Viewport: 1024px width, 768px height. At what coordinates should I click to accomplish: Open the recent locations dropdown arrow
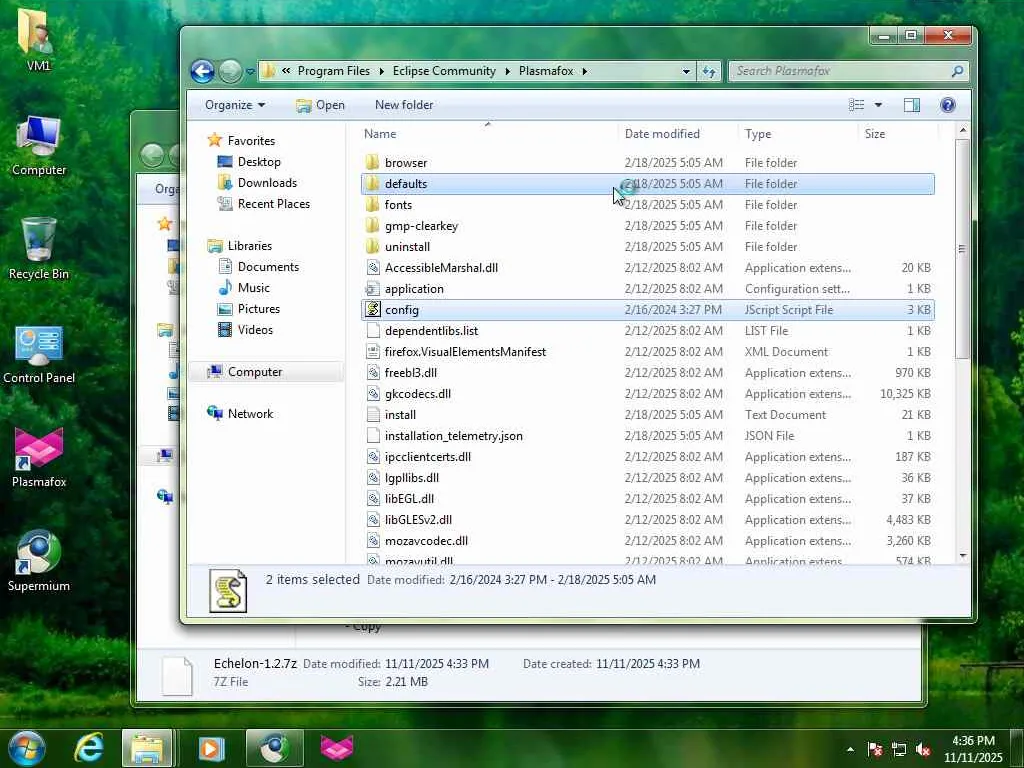[x=250, y=71]
